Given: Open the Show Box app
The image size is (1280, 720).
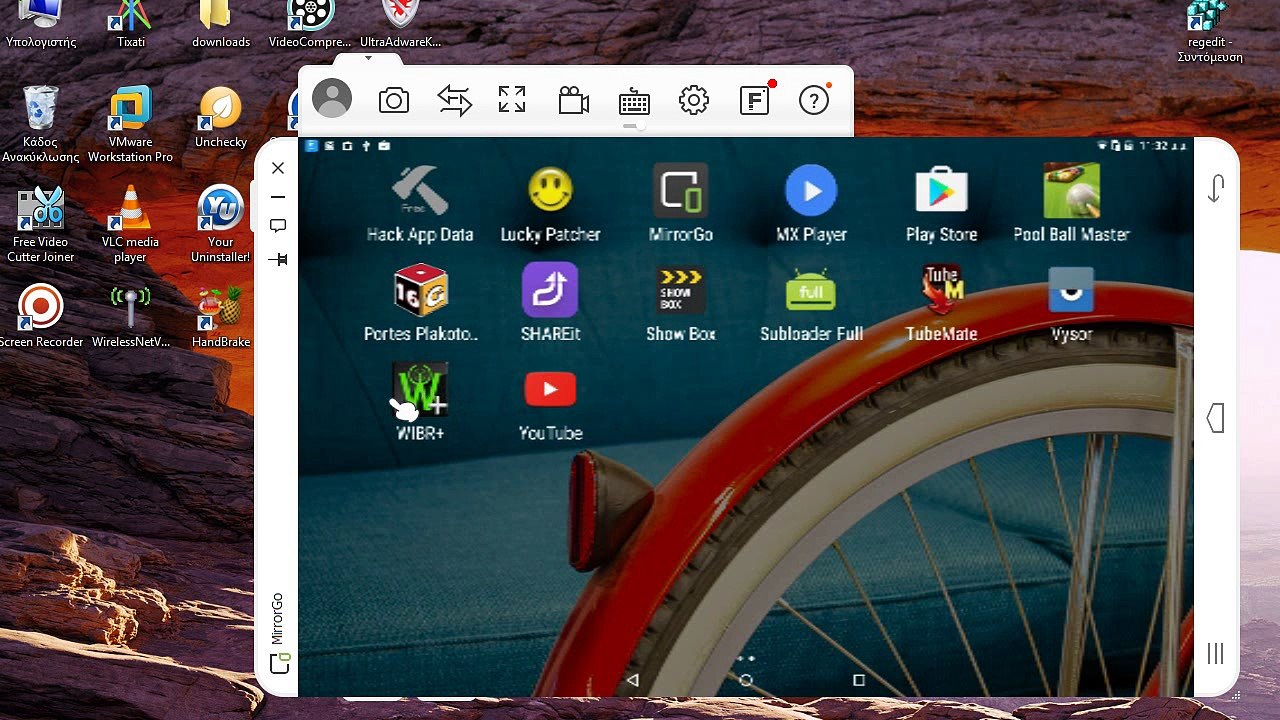Looking at the screenshot, I should (681, 303).
